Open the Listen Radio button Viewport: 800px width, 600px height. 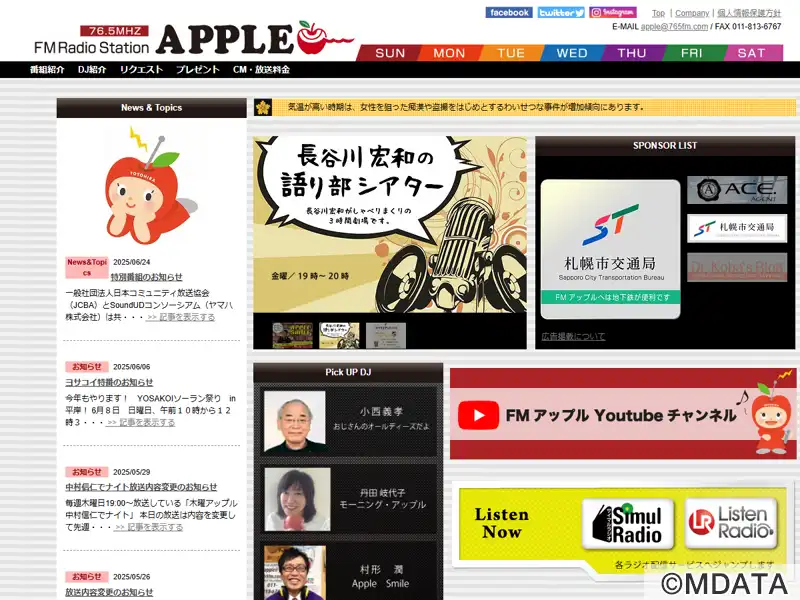point(731,523)
